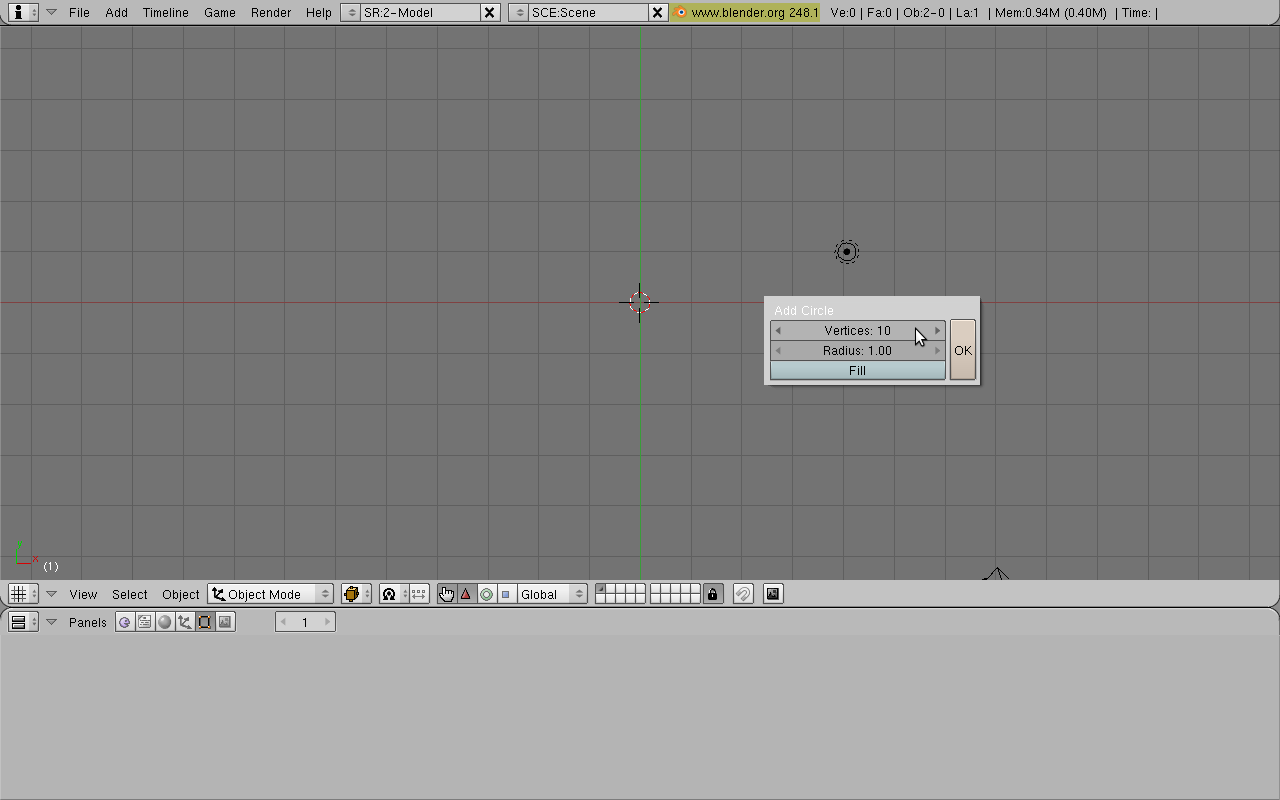Image resolution: width=1280 pixels, height=800 pixels.
Task: Collapse the Buttons window header menus triangle
Action: pyautogui.click(x=52, y=622)
